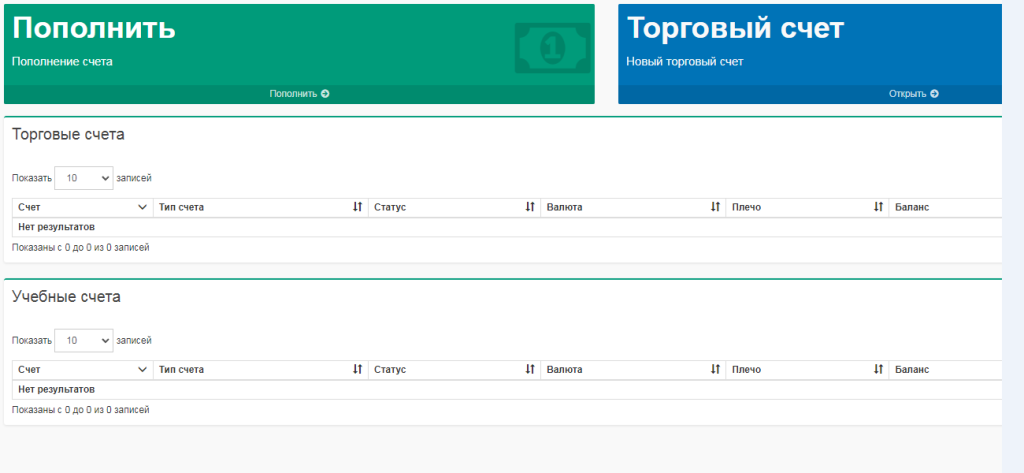Open records count dropdown in Торговые счета
This screenshot has width=1024, height=473.
[84, 178]
